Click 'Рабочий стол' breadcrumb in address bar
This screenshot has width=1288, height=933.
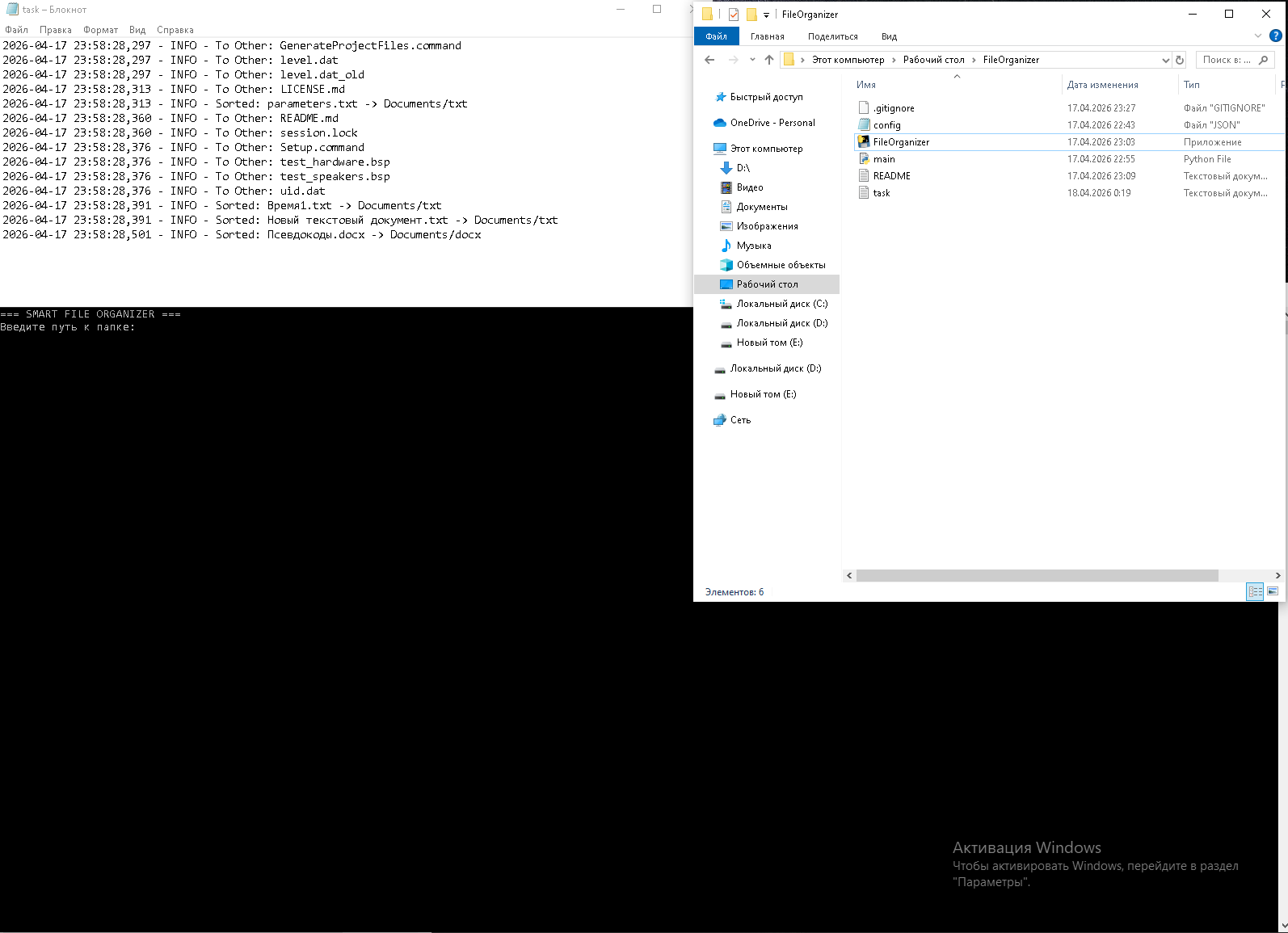934,60
